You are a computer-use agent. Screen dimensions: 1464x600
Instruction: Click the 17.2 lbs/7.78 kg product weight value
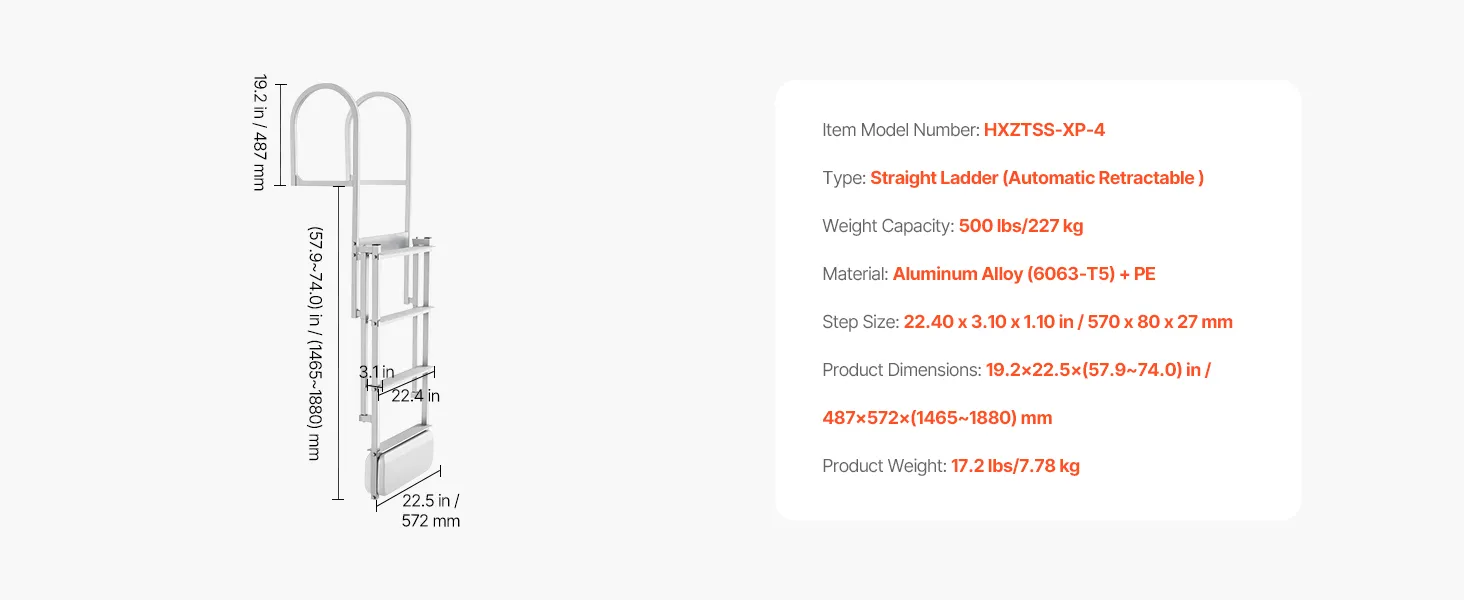coord(1015,466)
